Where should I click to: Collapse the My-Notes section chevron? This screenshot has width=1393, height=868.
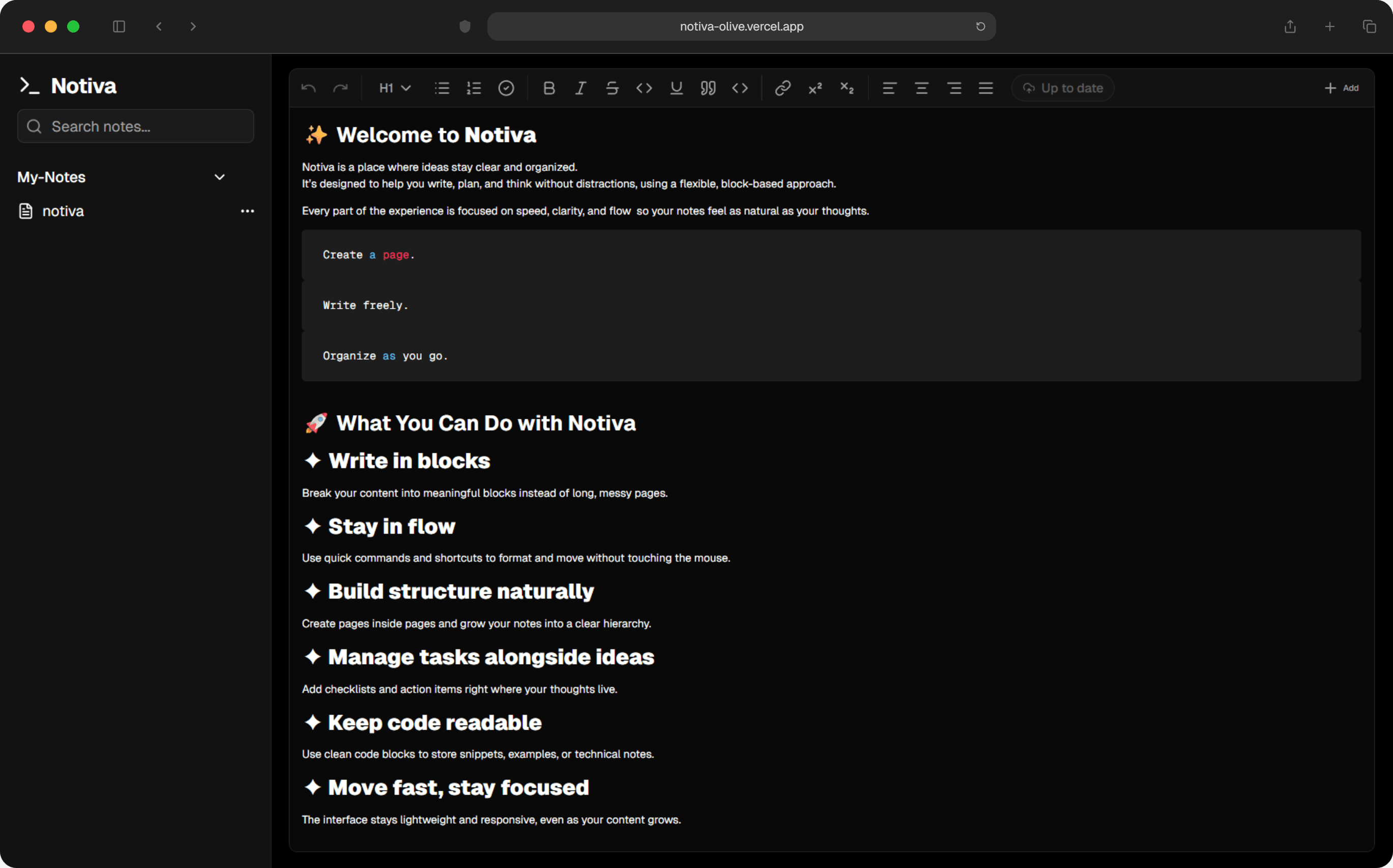click(219, 178)
